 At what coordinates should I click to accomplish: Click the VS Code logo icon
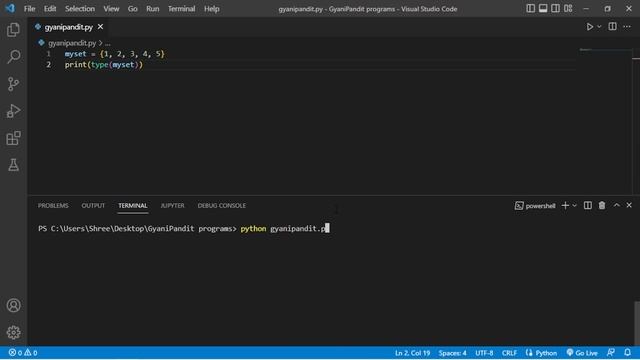tap(10, 8)
